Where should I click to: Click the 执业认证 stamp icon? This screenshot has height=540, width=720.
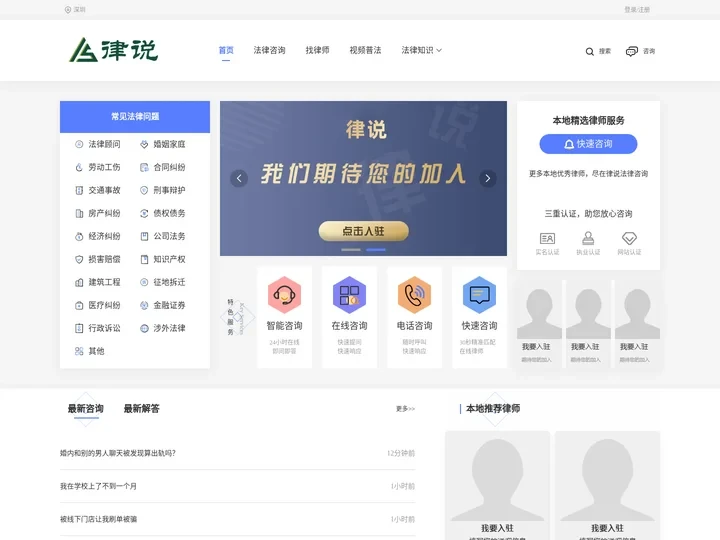[x=588, y=238]
